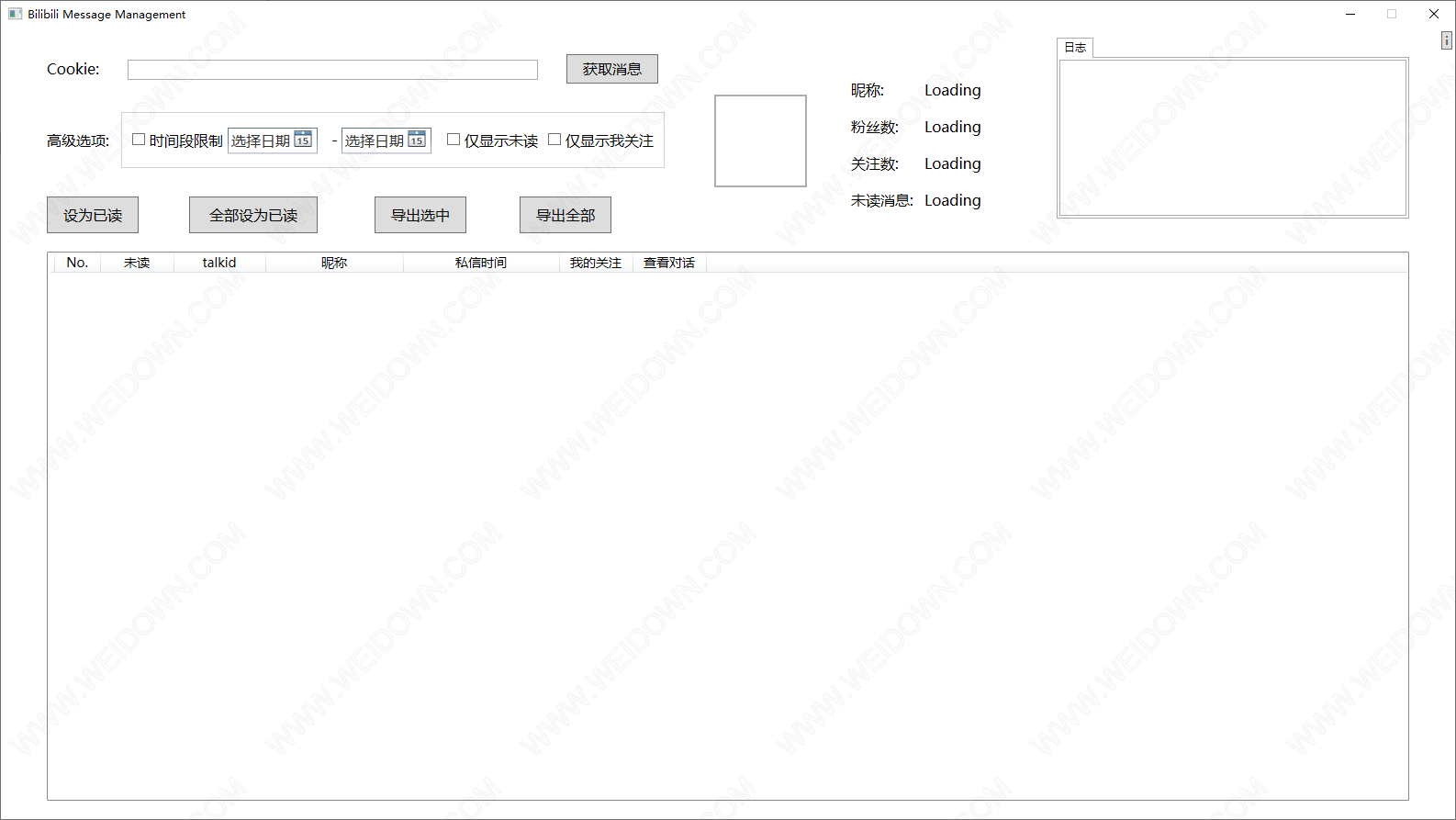
Task: Sort by the No. column header
Action: (77, 263)
